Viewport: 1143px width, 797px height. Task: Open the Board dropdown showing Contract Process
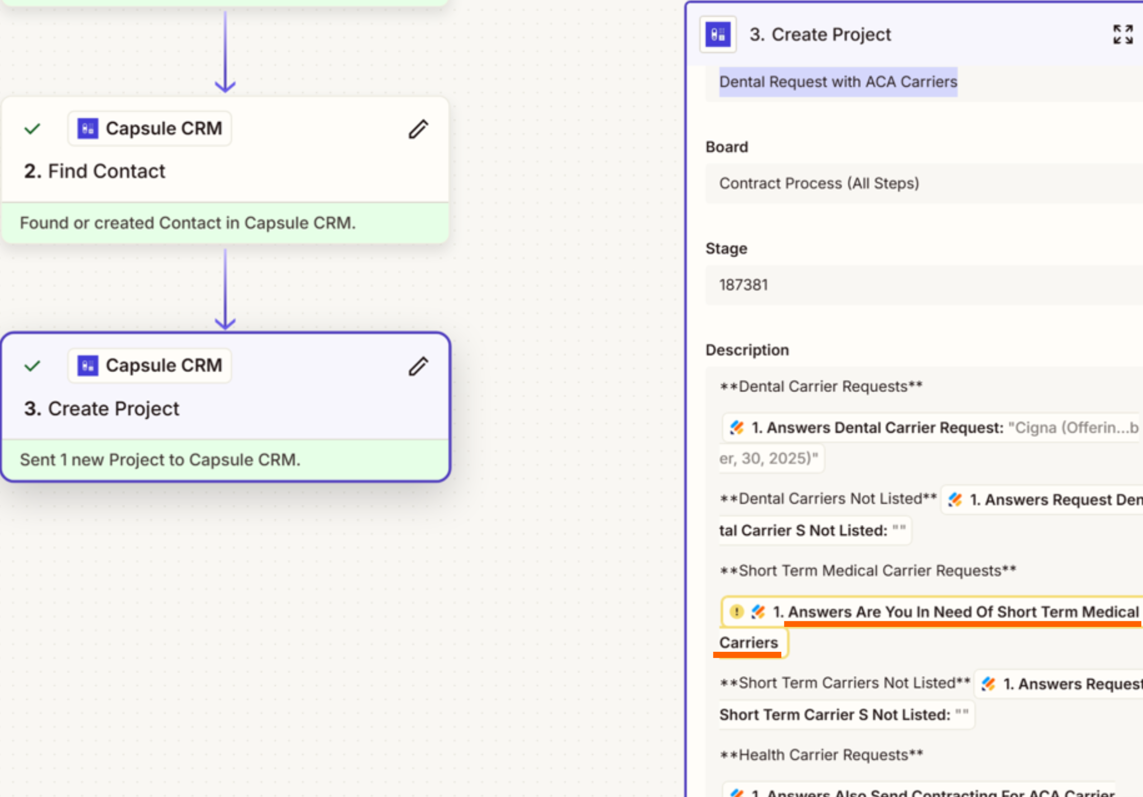(x=925, y=184)
